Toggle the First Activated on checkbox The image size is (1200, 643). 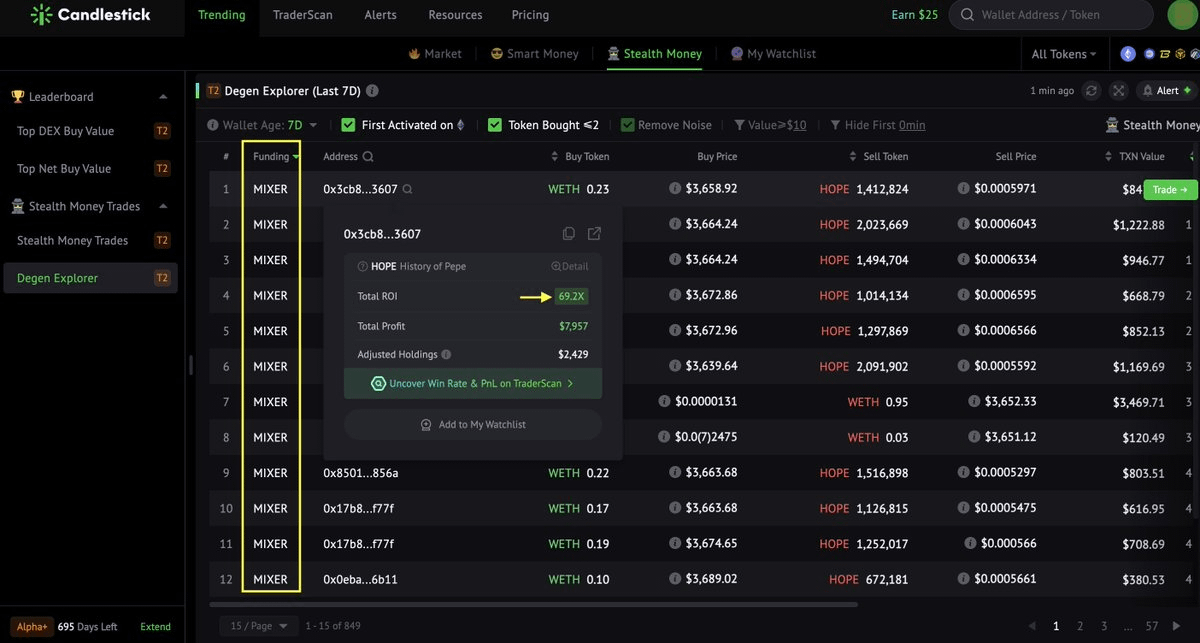pyautogui.click(x=348, y=125)
